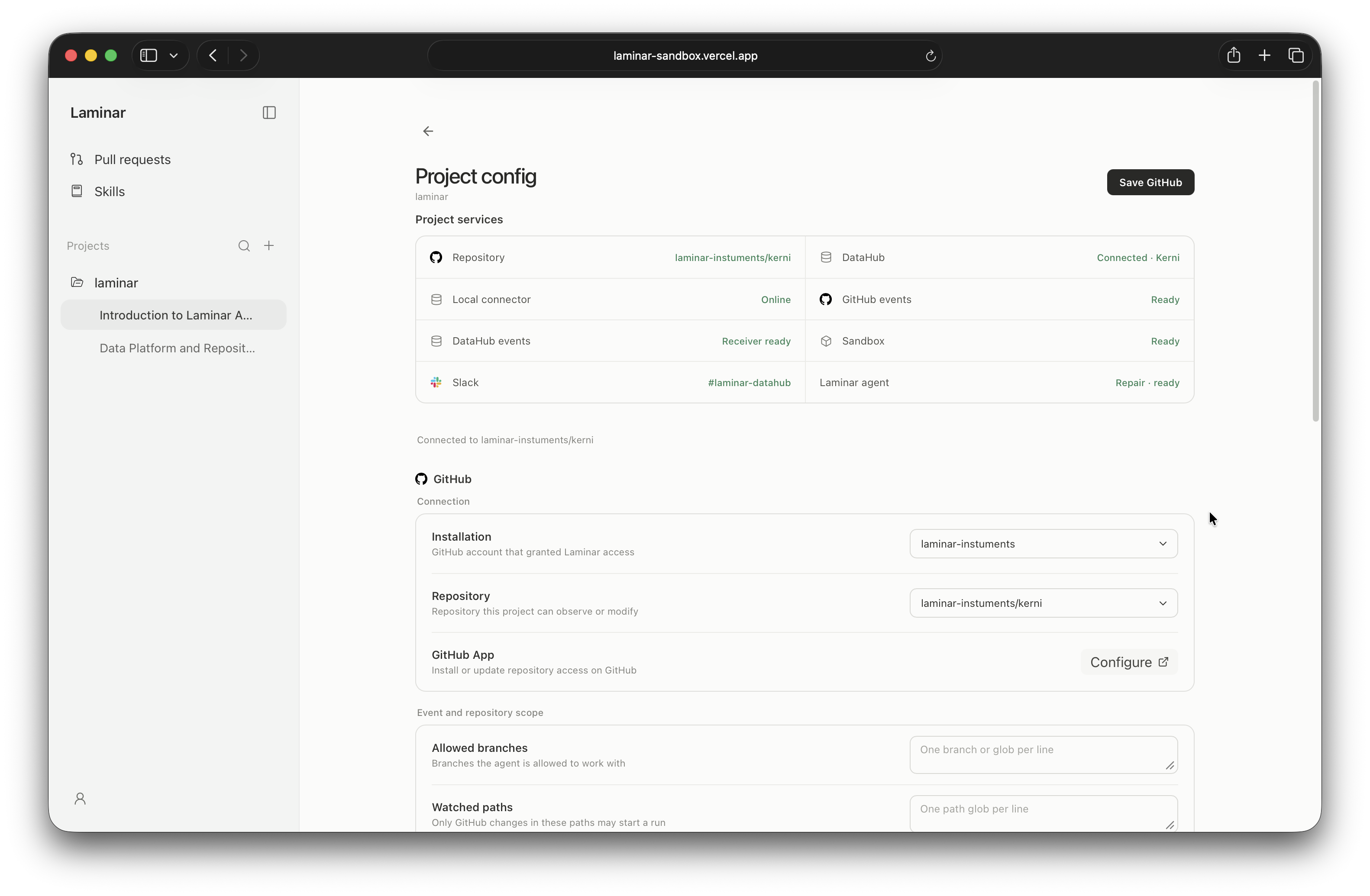Open Data Platform and Reposit... item
Screen dimensions: 1370x896
coord(173,348)
